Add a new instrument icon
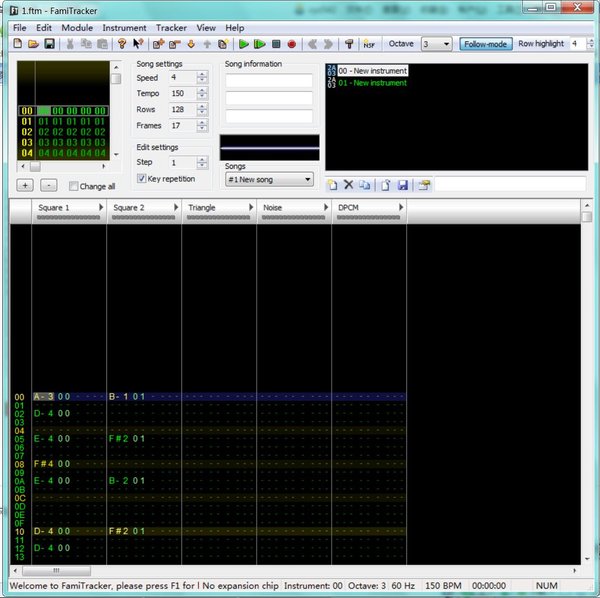This screenshot has width=600, height=598. pos(332,185)
